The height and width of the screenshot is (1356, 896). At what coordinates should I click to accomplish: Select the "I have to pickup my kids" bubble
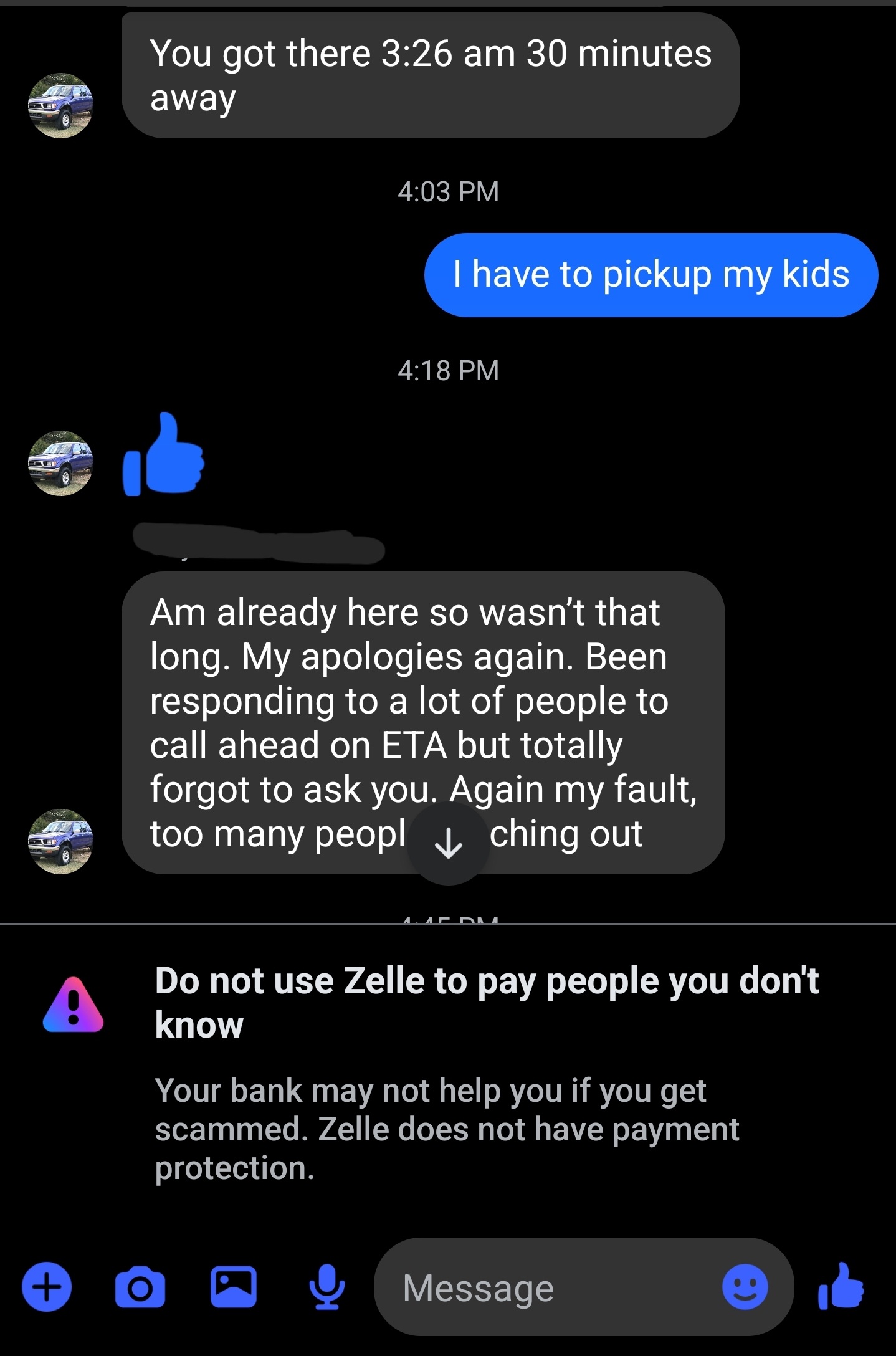point(651,275)
